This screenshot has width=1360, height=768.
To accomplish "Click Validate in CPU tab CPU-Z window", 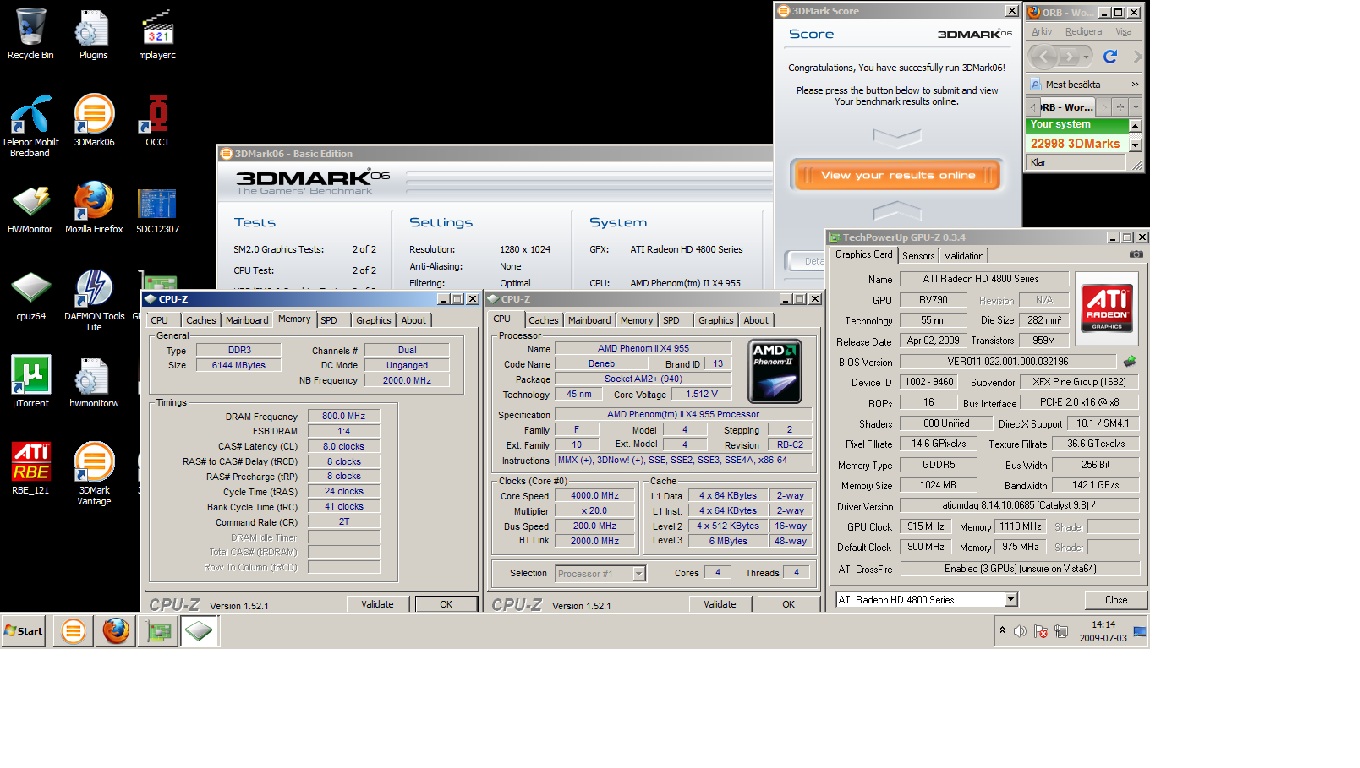I will click(720, 604).
